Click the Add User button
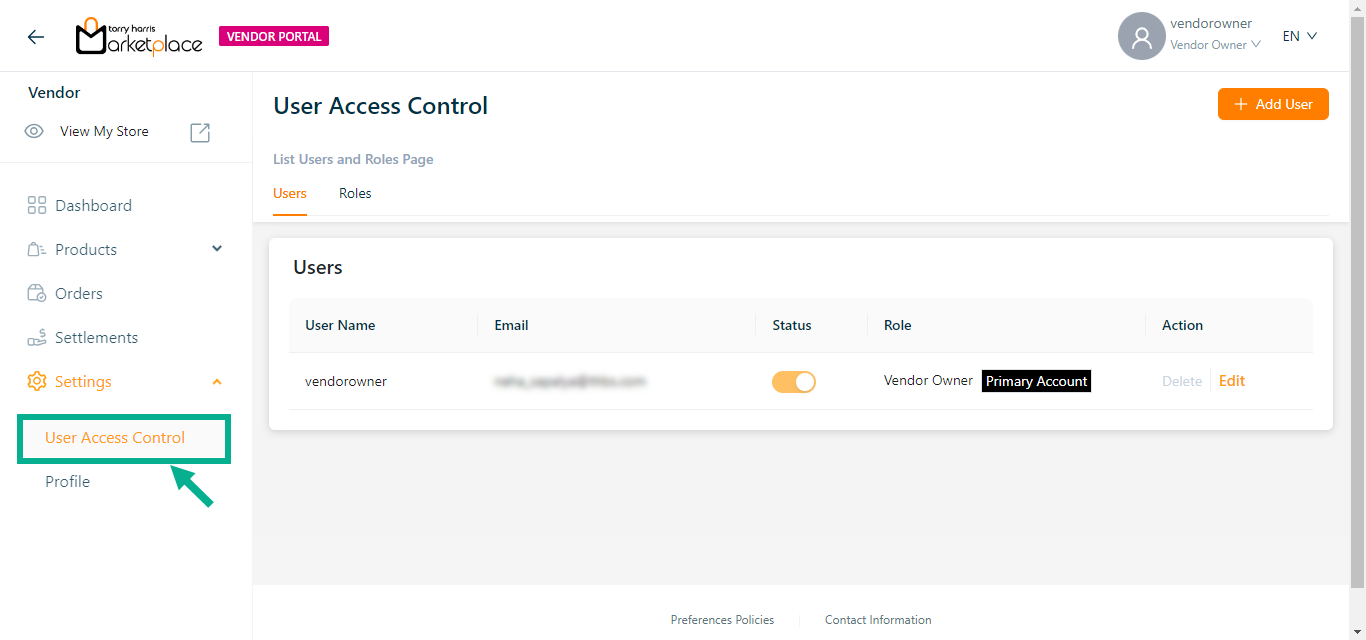The width and height of the screenshot is (1366, 640). (1272, 104)
